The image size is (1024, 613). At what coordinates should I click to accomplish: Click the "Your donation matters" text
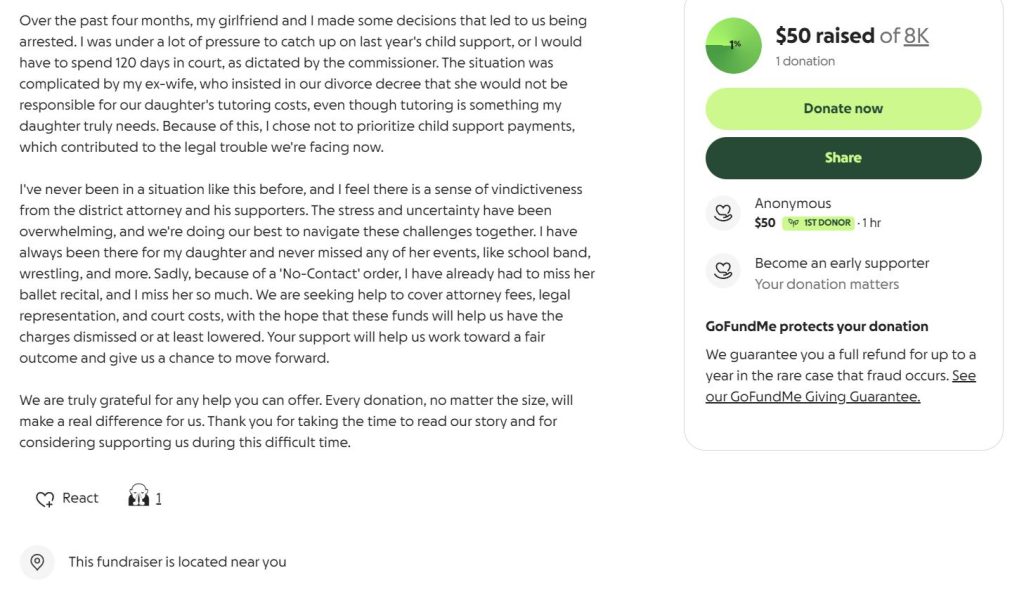826,284
